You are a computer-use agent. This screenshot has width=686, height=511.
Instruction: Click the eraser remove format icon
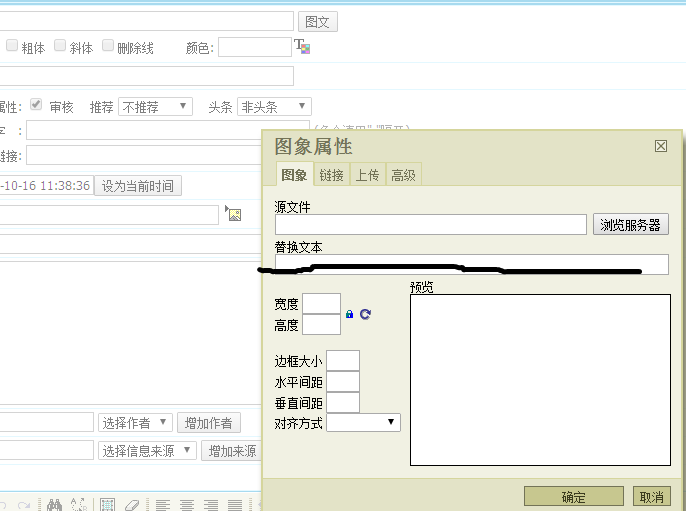click(132, 504)
